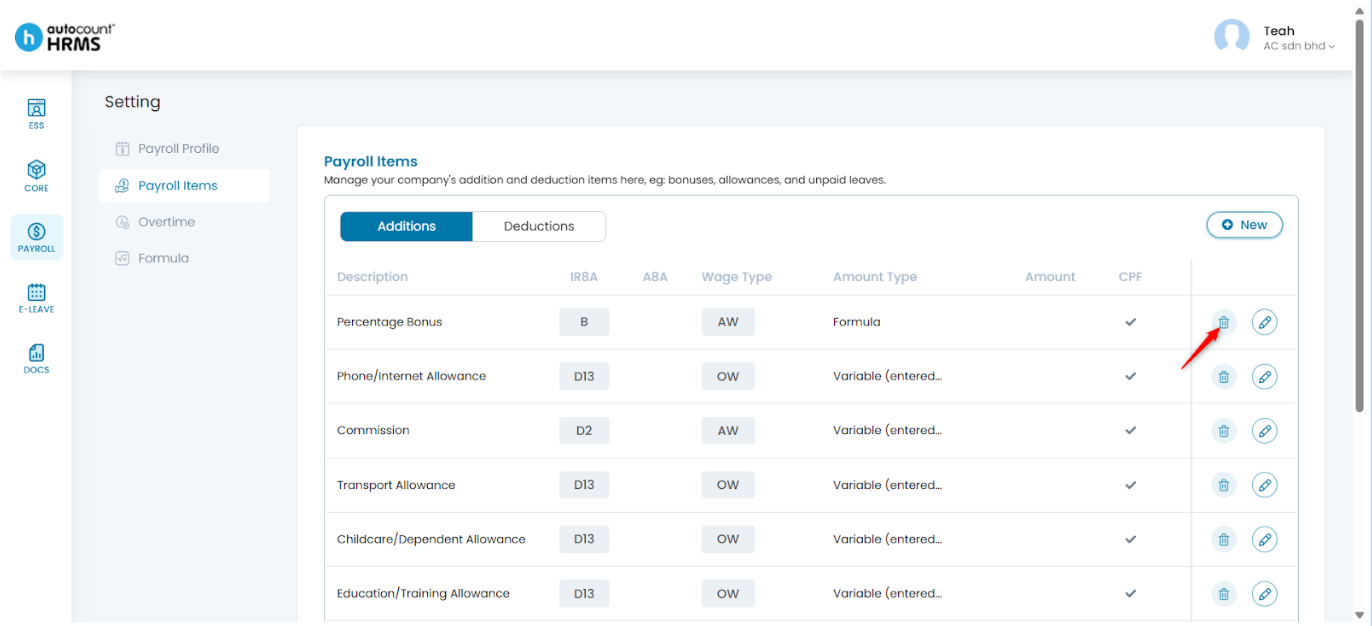The image size is (1372, 626).
Task: Click the Amount column header
Action: (1050, 277)
